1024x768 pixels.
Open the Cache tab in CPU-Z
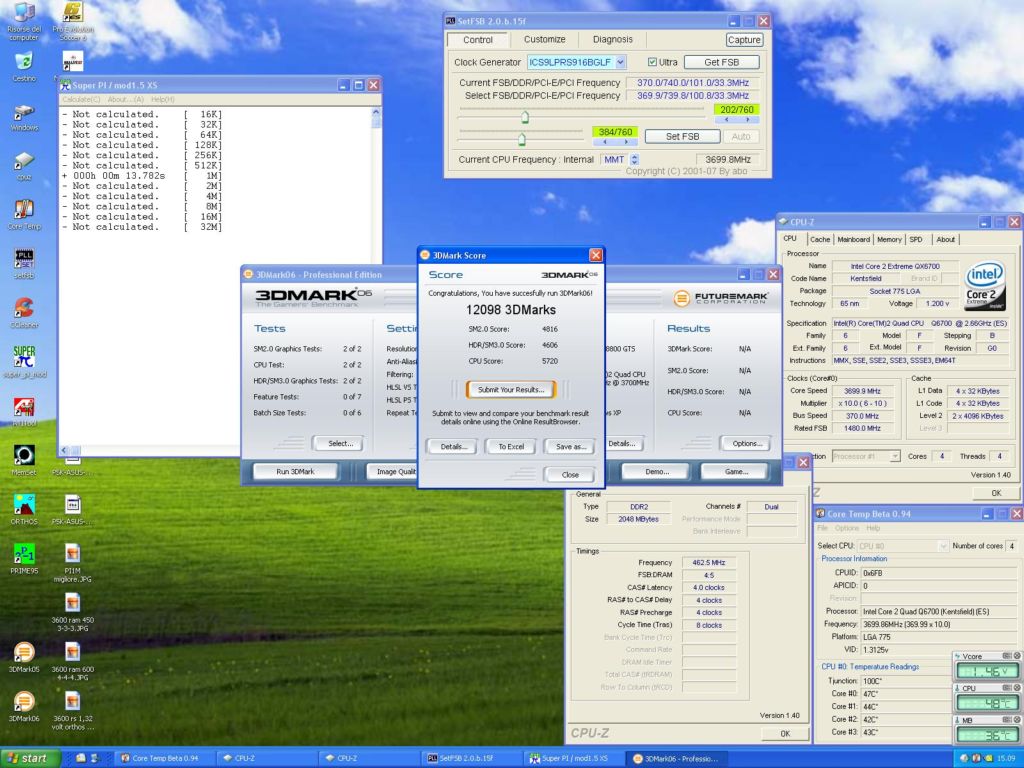coord(820,240)
